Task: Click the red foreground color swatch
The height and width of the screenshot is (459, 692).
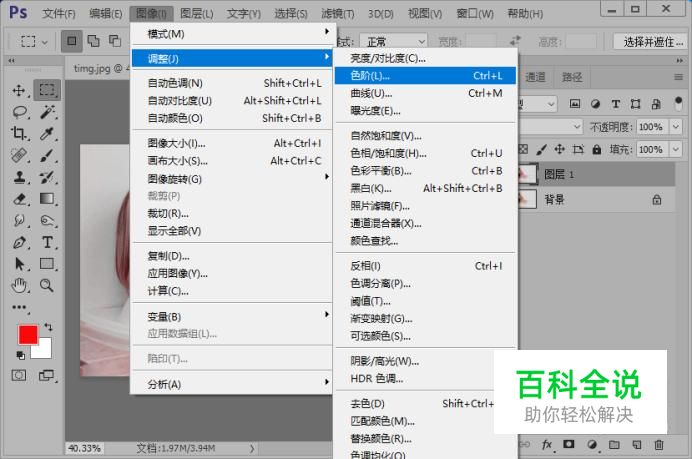Action: [28, 335]
